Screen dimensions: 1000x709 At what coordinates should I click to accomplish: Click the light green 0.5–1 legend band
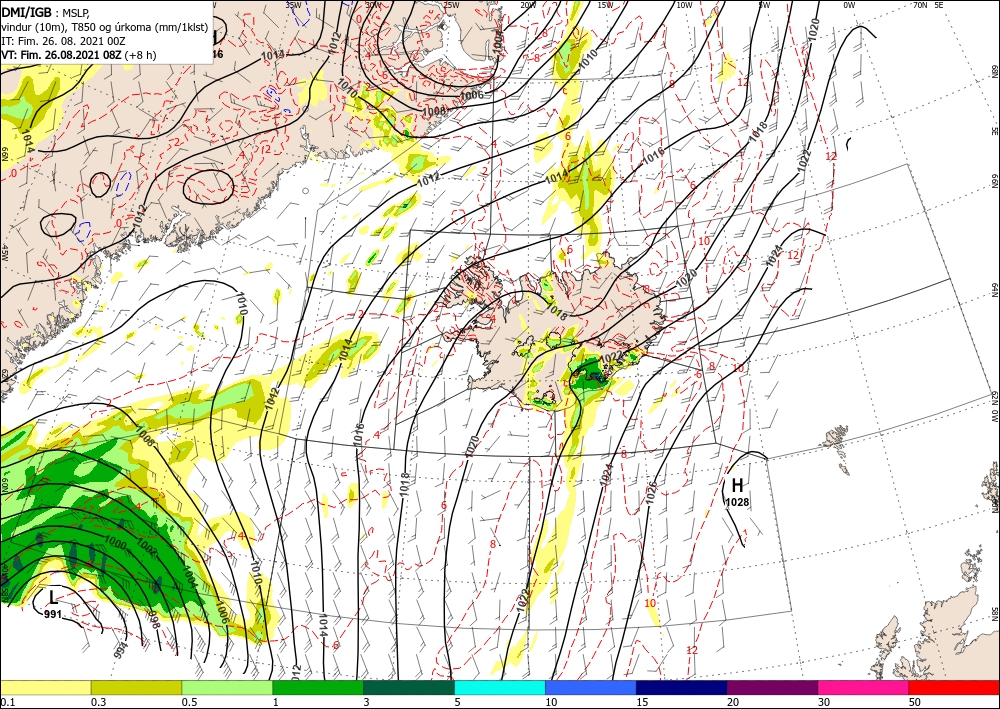click(227, 688)
